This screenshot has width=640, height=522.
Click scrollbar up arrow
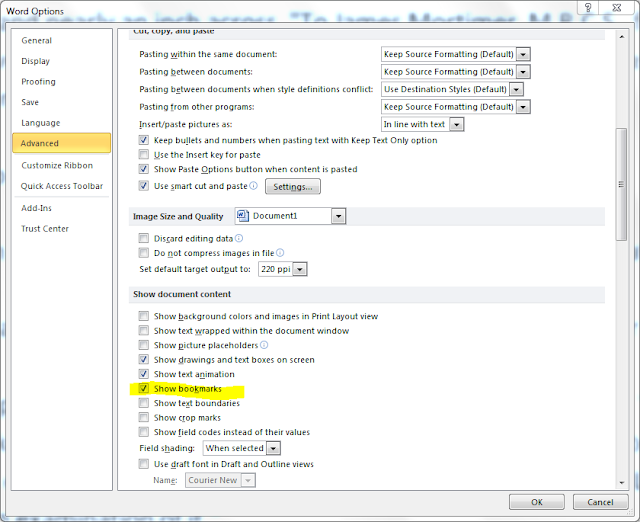coord(621,37)
